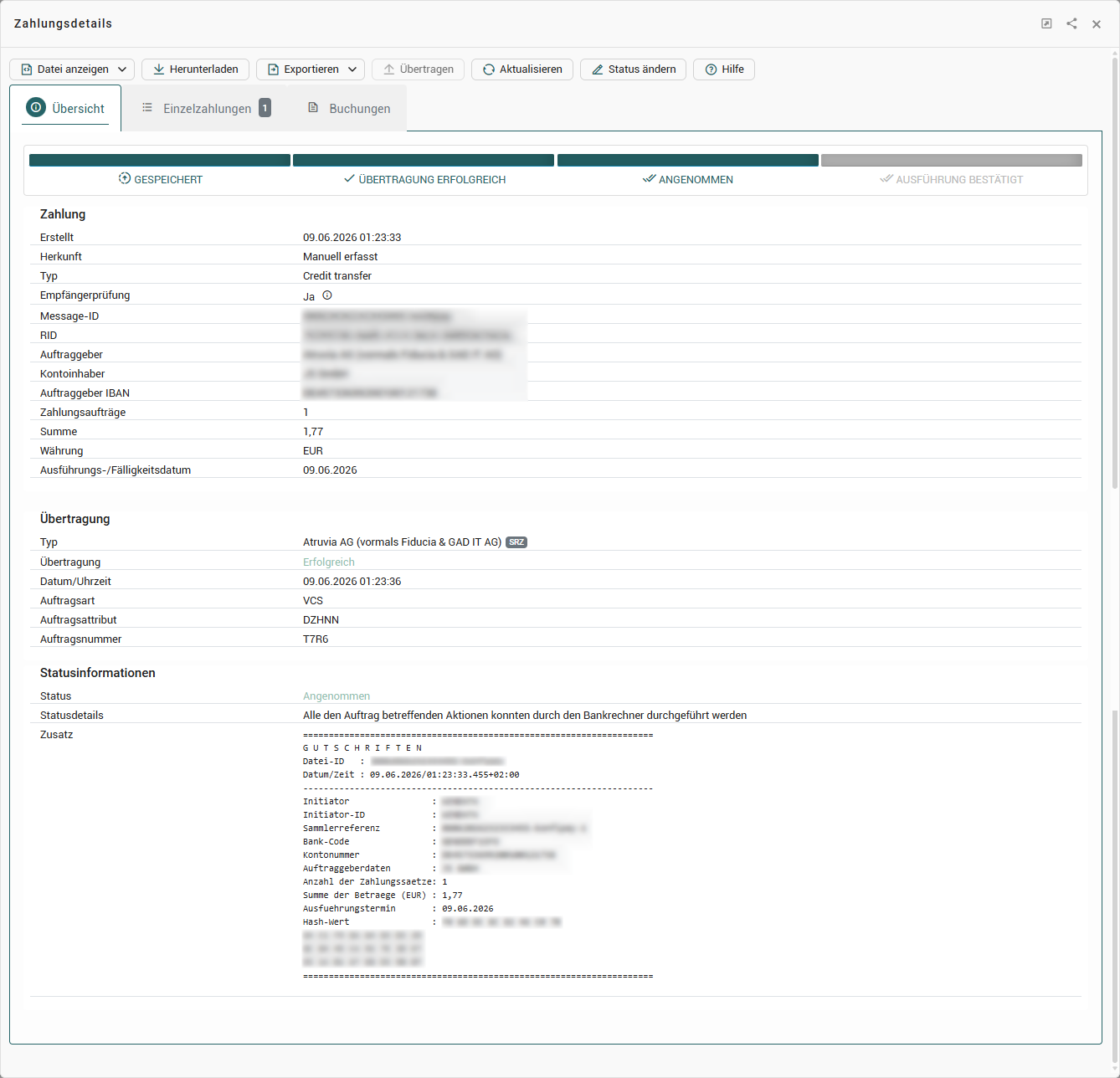
Task: Open Hilfe help button
Action: point(724,69)
